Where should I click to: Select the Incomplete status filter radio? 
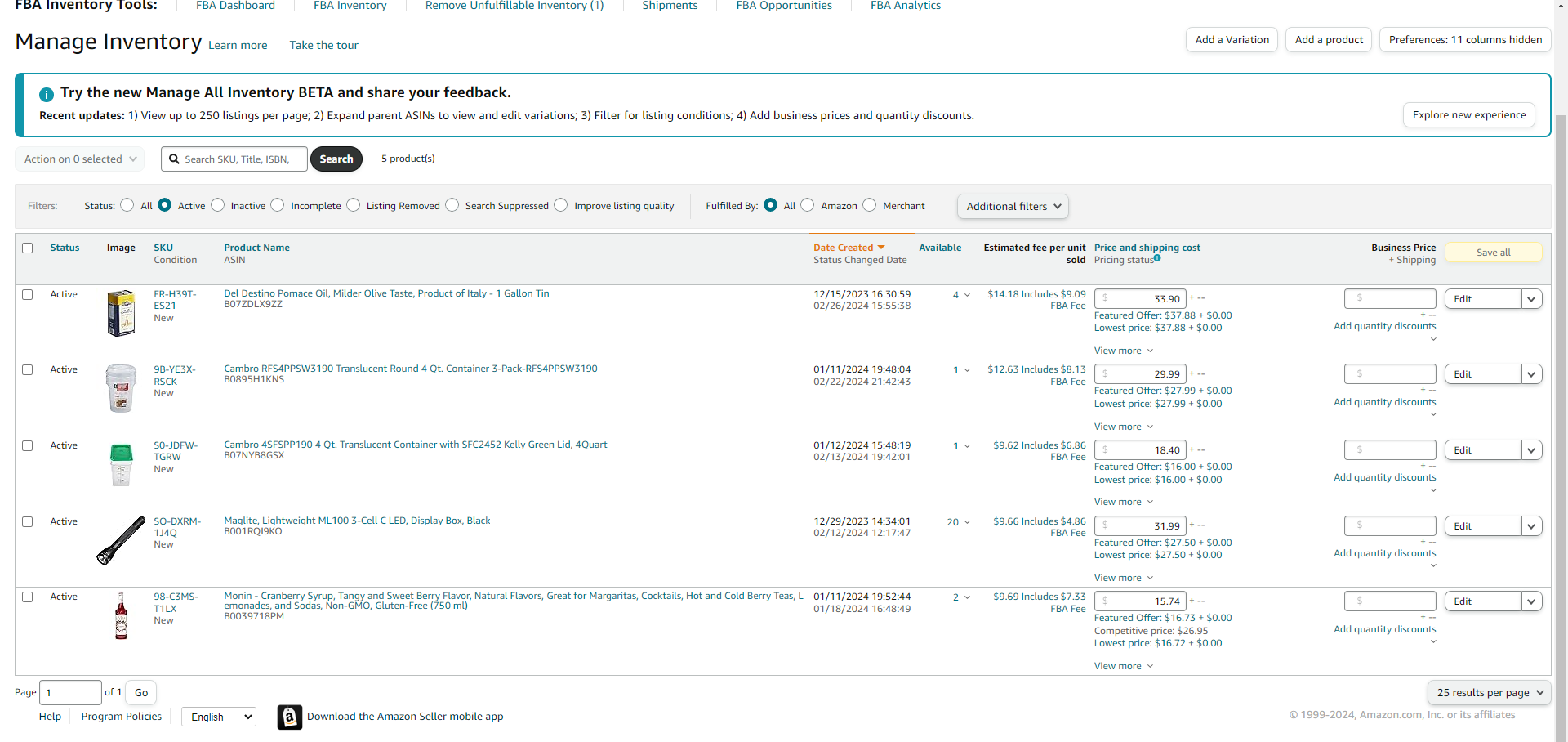coord(278,205)
